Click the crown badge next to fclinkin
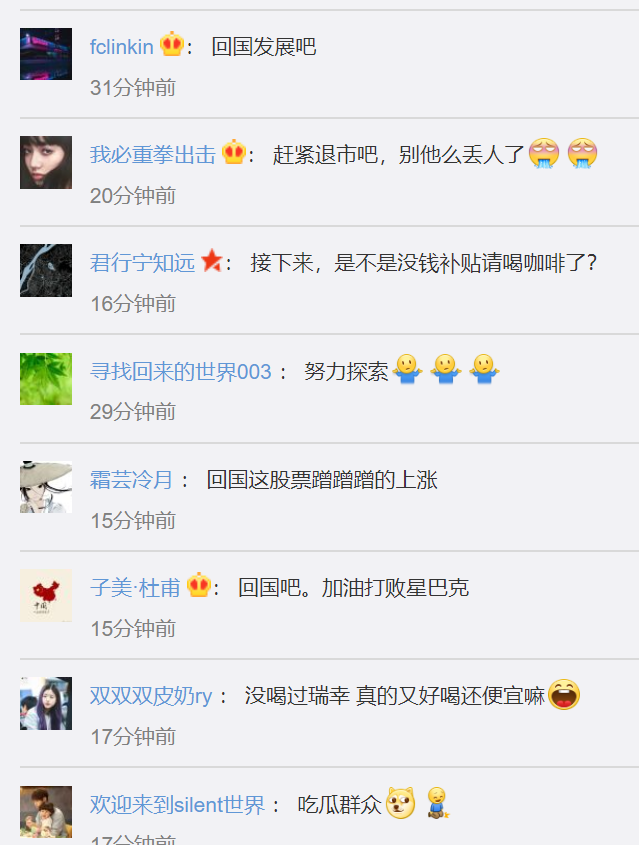 pyautogui.click(x=172, y=44)
